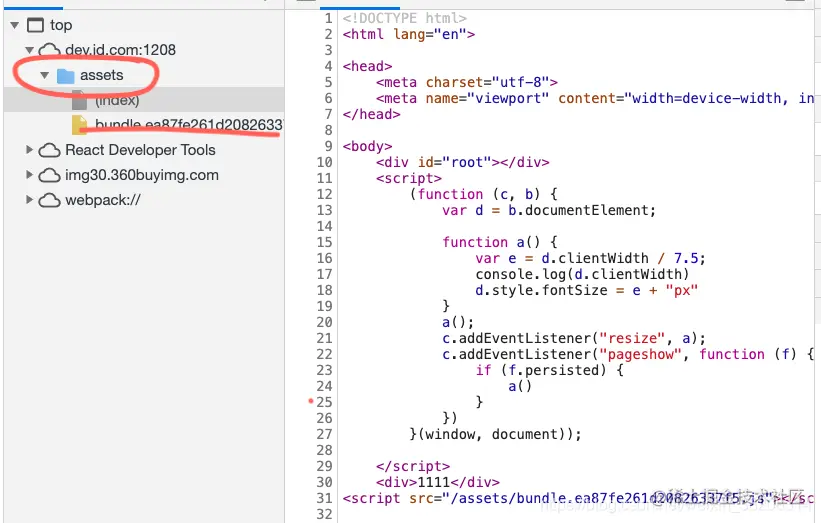Click the cloud icon beside webpack://
821x523 pixels.
pos(49,200)
